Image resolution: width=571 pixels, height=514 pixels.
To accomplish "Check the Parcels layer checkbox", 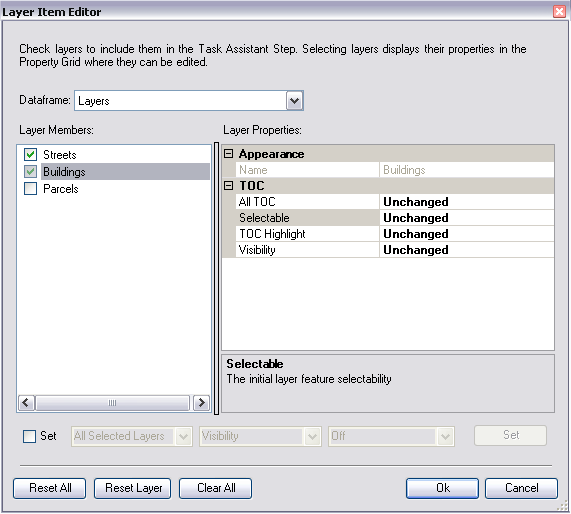I will coord(31,189).
